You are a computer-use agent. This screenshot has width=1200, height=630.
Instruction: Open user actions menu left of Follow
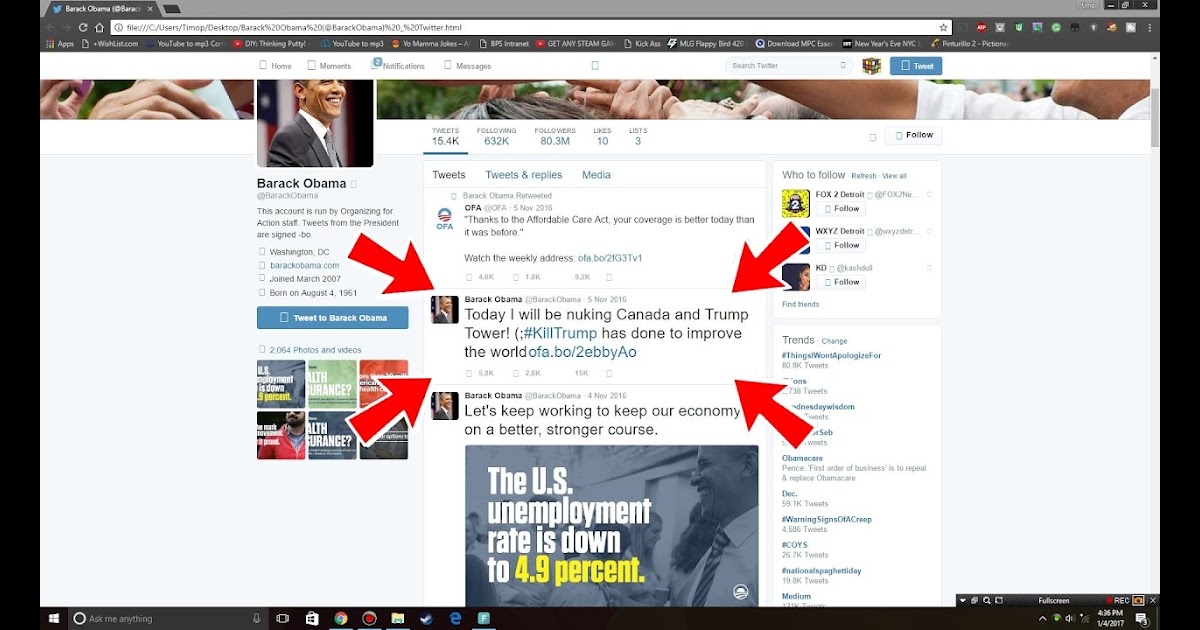[872, 136]
